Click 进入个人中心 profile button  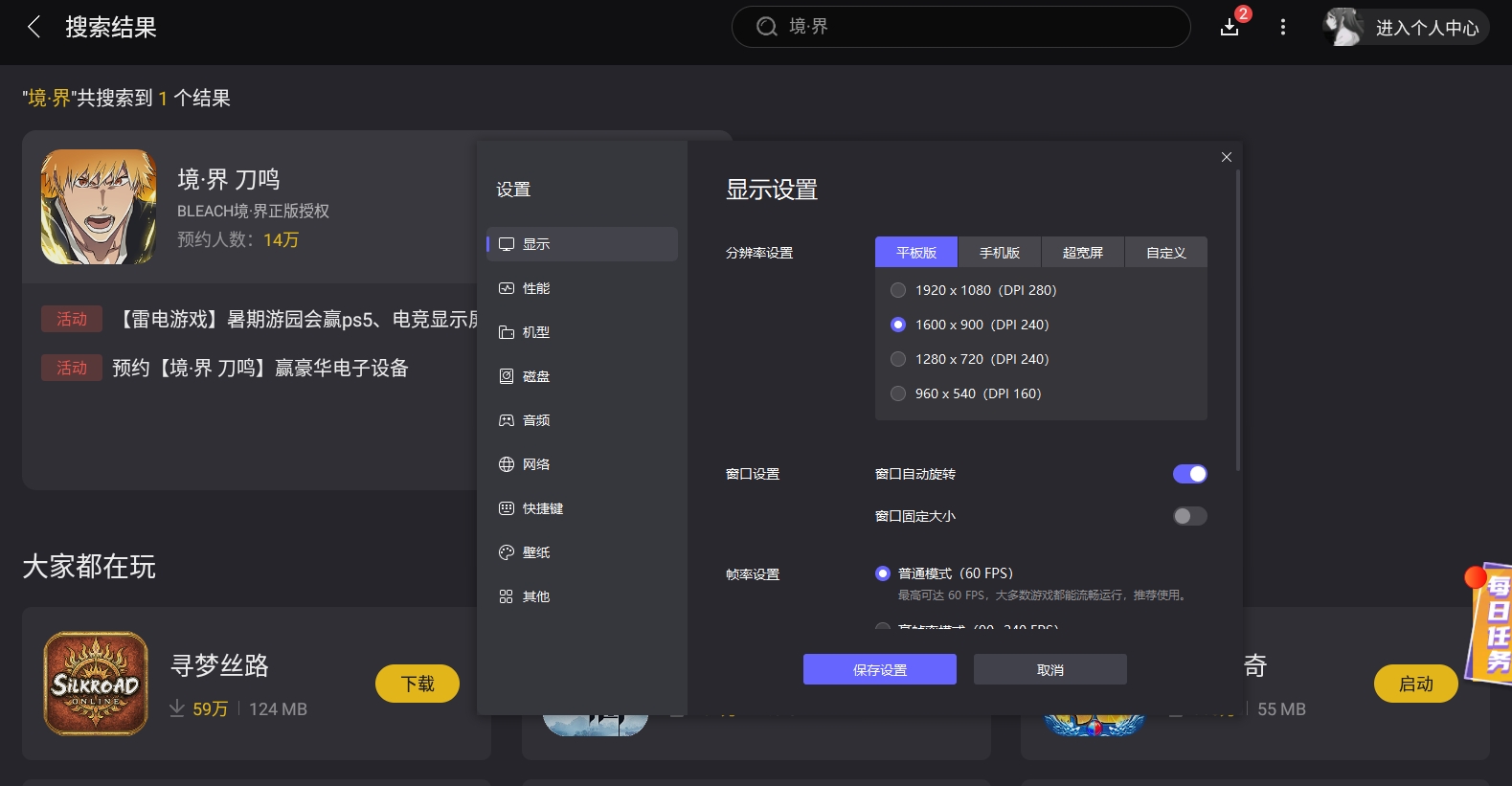(1407, 27)
